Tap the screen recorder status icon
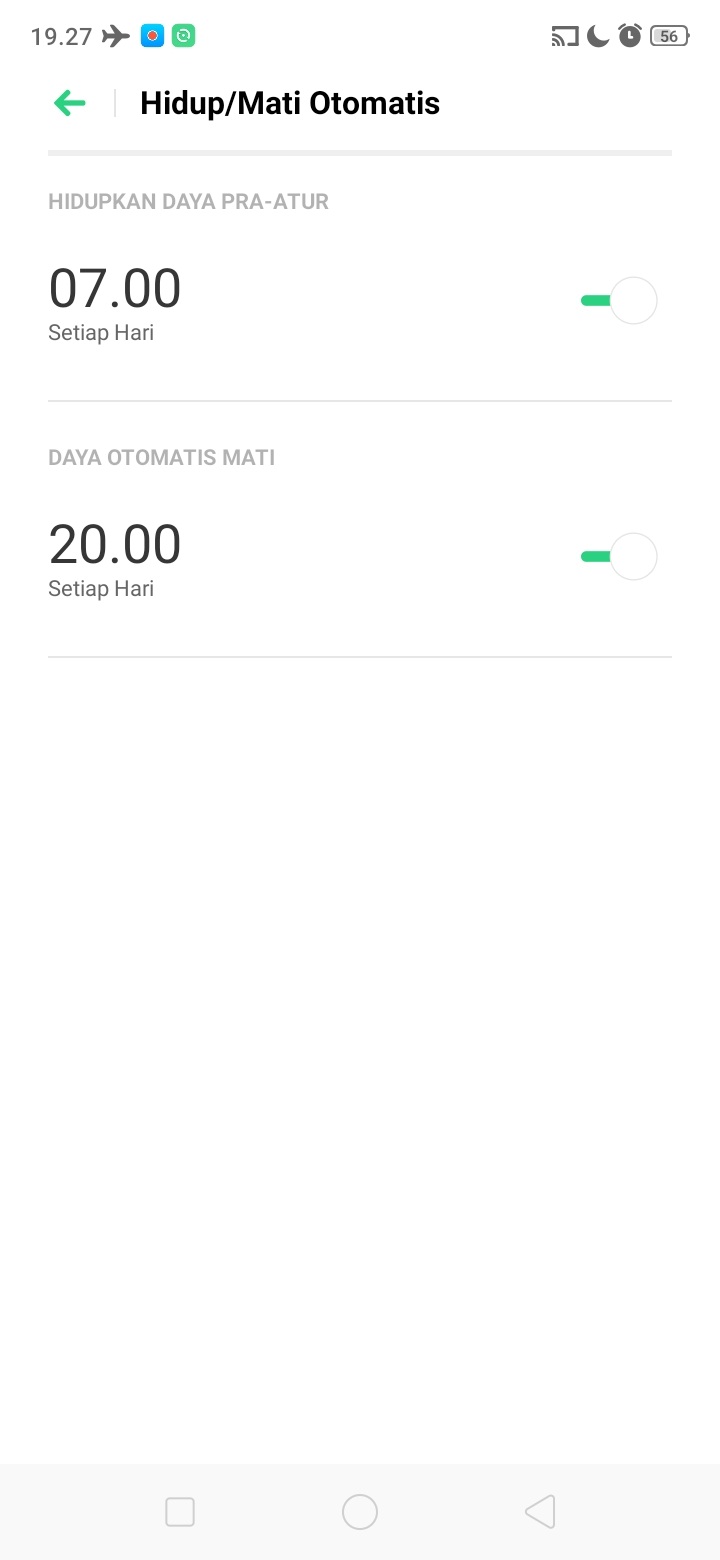Viewport: 720px width, 1560px height. coord(152,37)
